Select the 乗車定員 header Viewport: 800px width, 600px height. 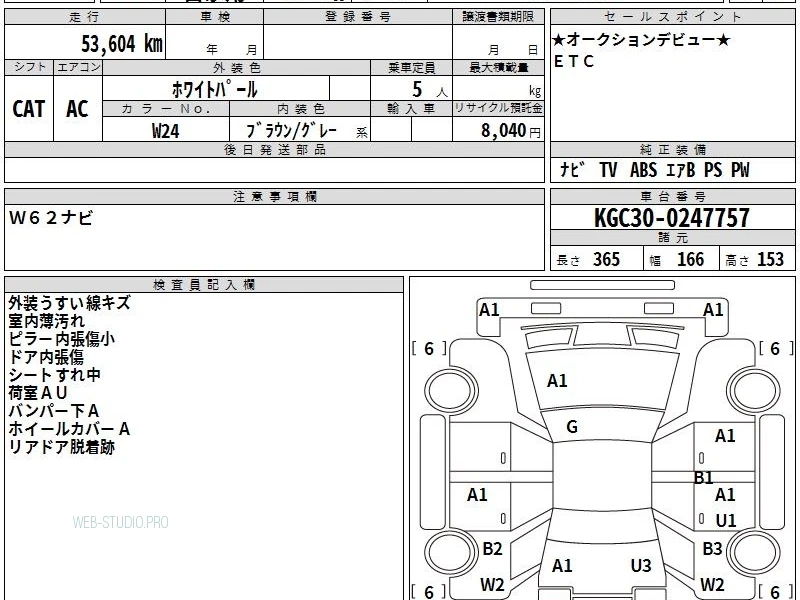[x=411, y=68]
